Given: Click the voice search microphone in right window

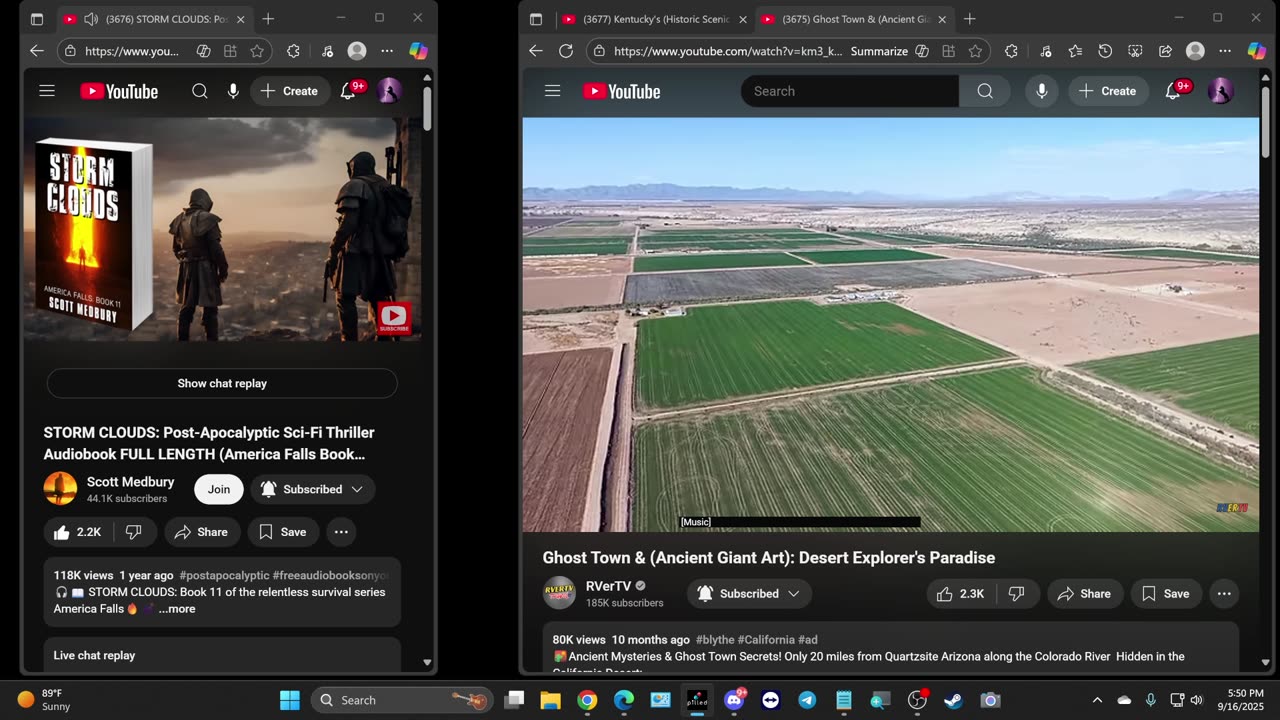Looking at the screenshot, I should 1042,91.
